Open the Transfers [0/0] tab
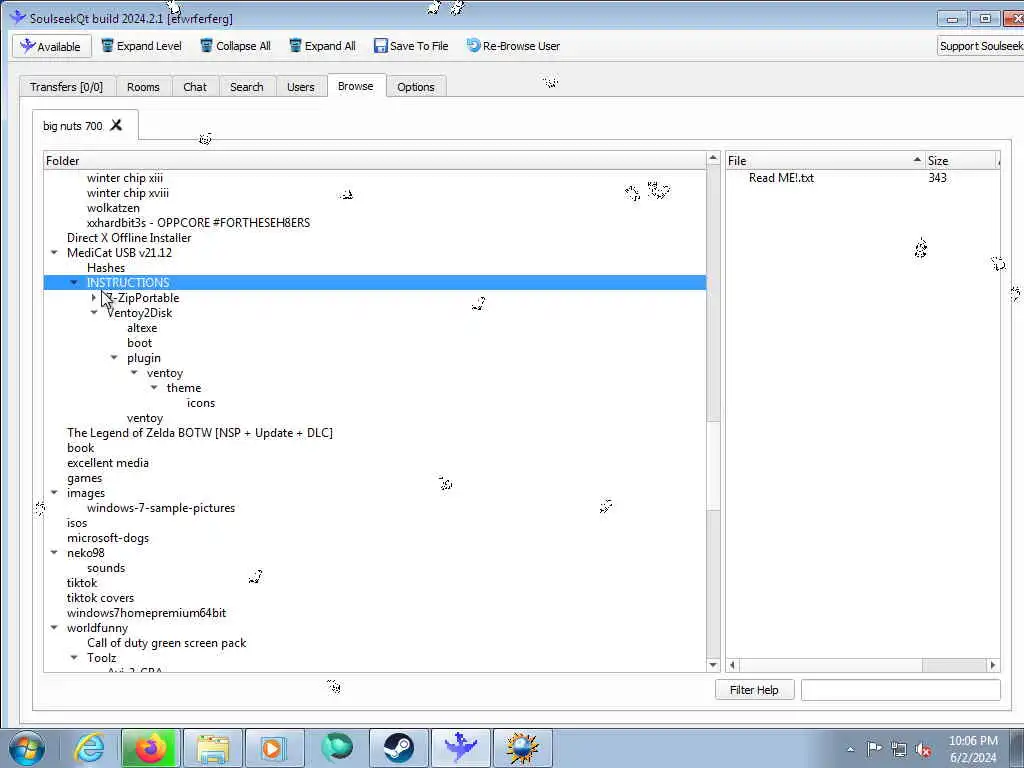The height and width of the screenshot is (768, 1024). click(67, 87)
